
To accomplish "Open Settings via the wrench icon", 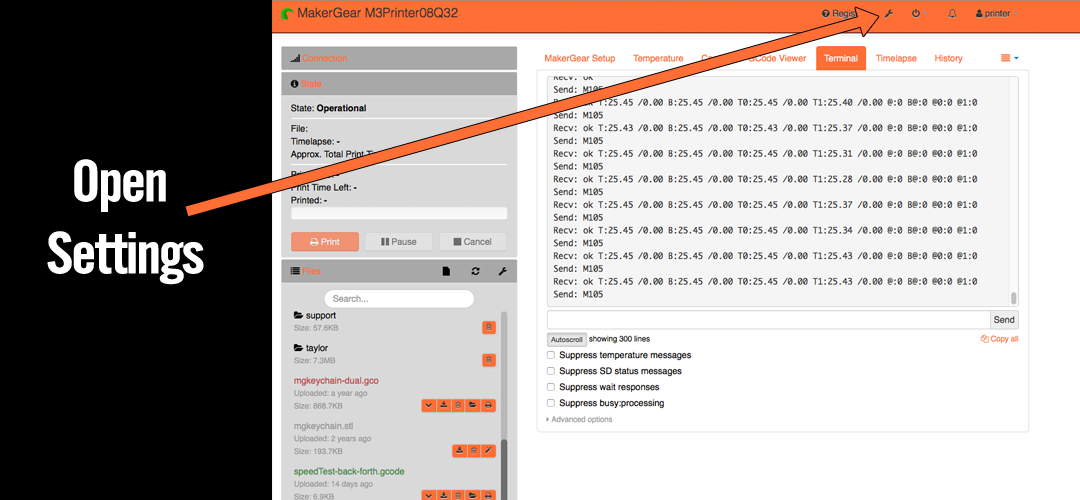I will point(887,14).
